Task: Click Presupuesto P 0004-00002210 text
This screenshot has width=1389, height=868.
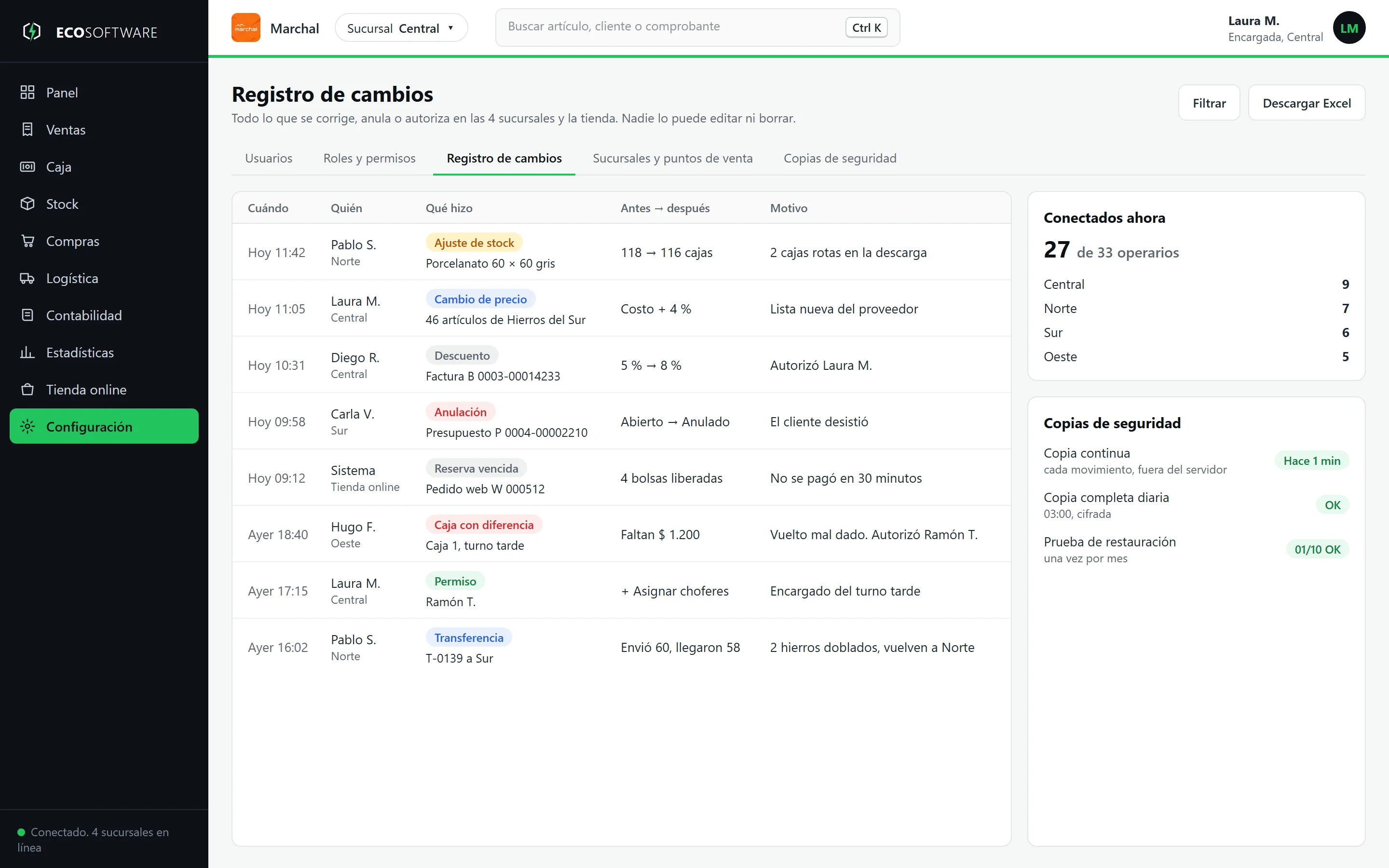Action: 506,432
